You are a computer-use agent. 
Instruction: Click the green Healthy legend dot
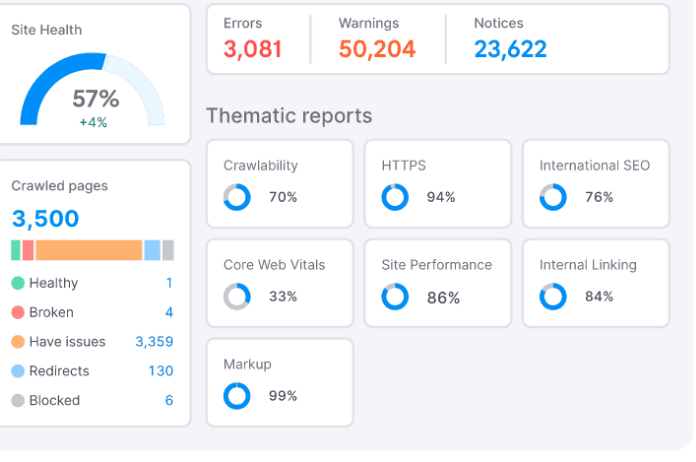(18, 283)
